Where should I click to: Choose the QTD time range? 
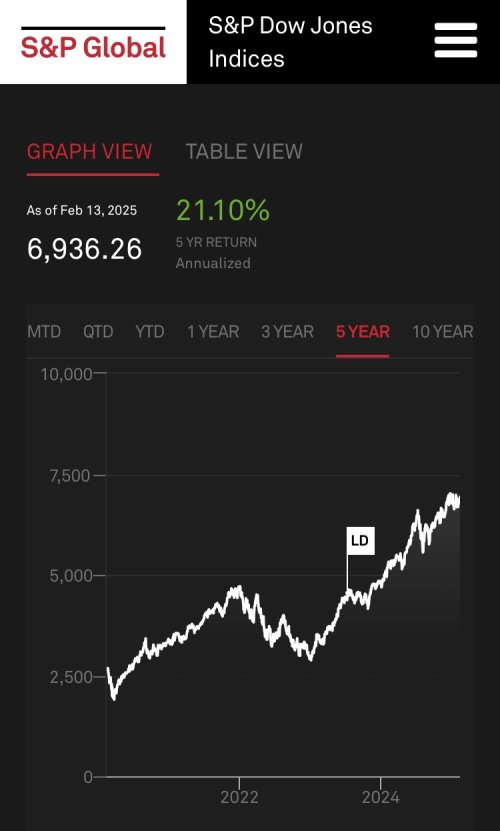(x=98, y=332)
